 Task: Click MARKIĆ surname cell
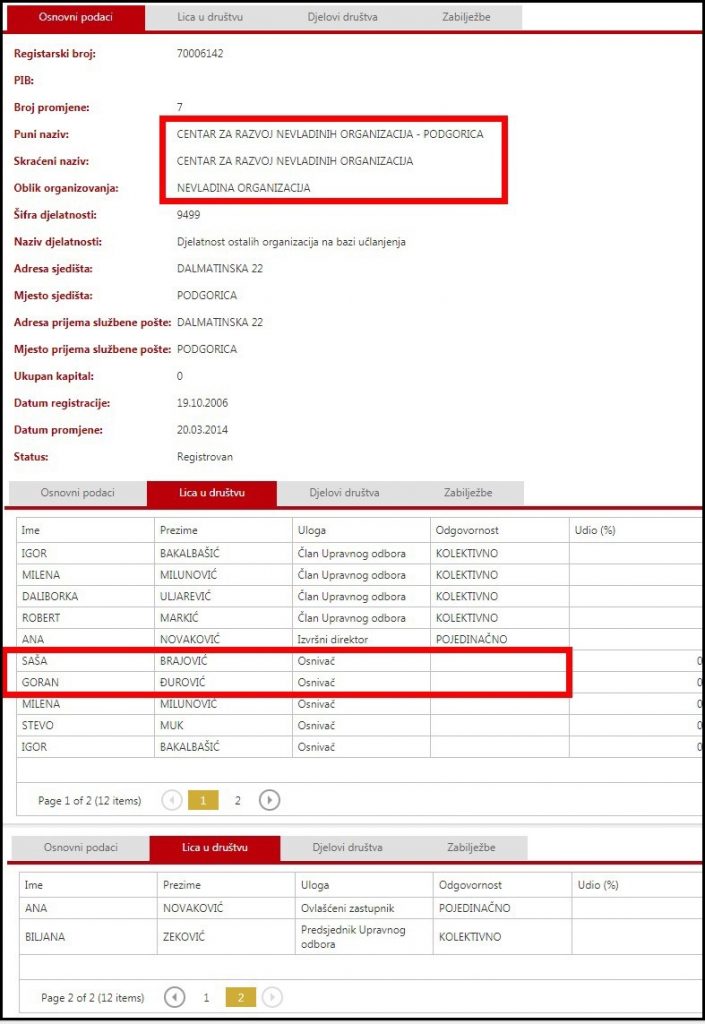tap(223, 618)
